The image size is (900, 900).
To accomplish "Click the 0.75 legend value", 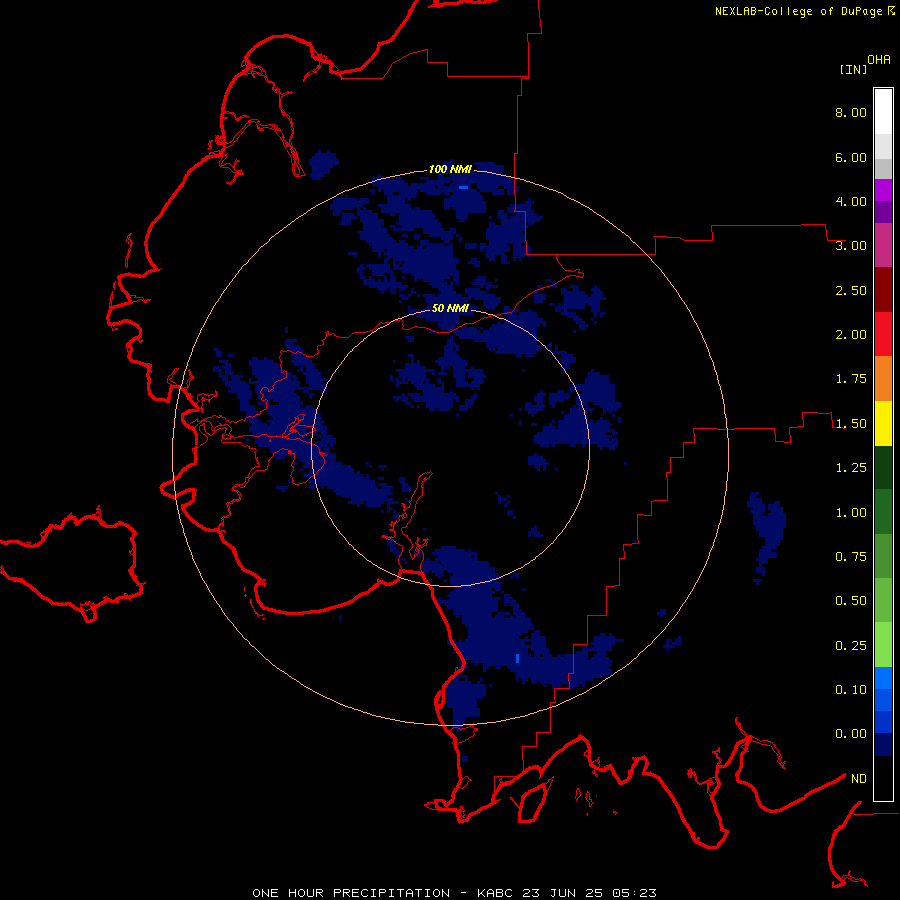I will click(x=851, y=557).
